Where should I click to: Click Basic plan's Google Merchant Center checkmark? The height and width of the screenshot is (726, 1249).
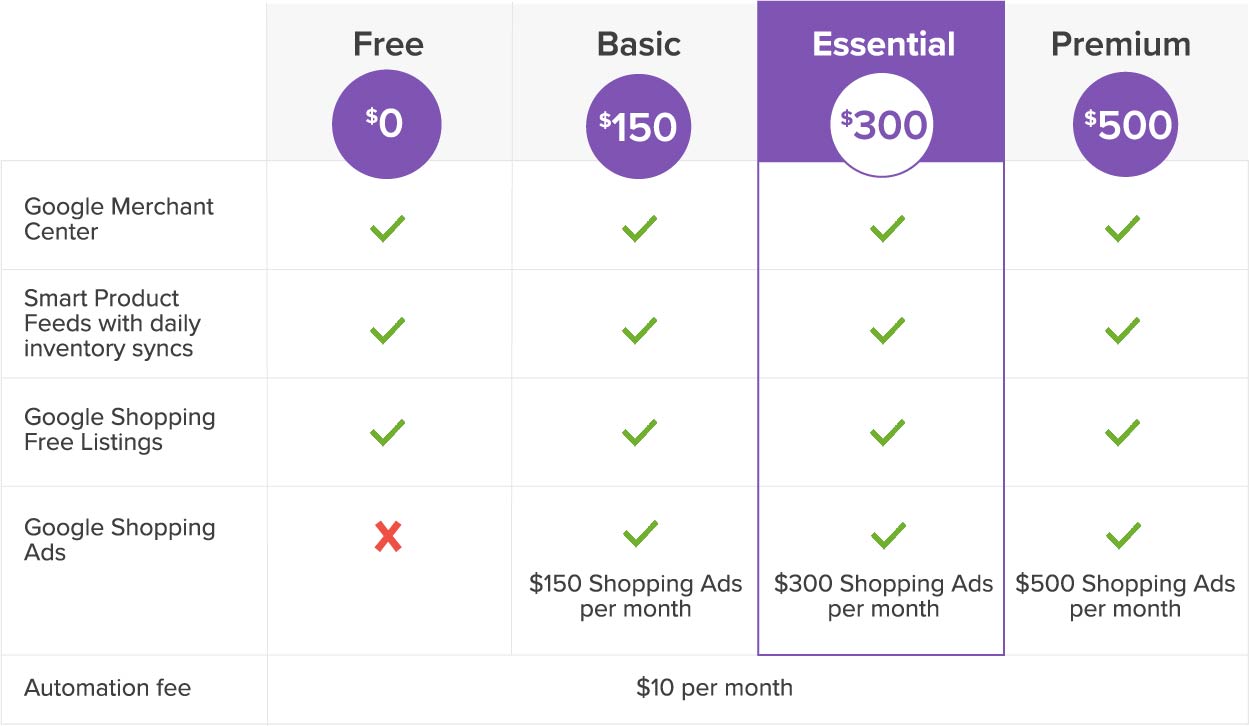point(639,229)
